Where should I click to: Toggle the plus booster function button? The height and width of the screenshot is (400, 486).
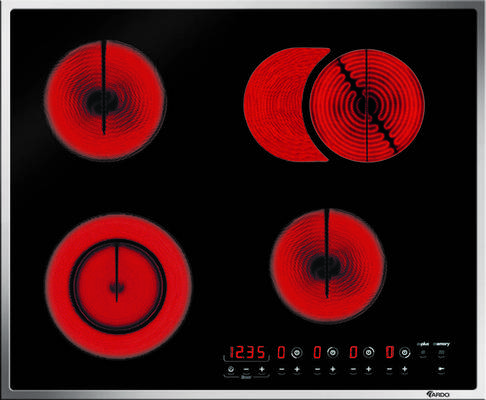pyautogui.click(x=423, y=352)
